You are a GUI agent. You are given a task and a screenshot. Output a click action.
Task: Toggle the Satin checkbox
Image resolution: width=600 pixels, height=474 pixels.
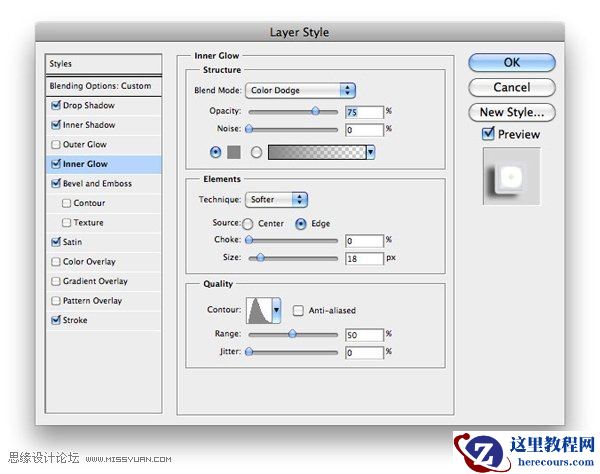pos(56,242)
